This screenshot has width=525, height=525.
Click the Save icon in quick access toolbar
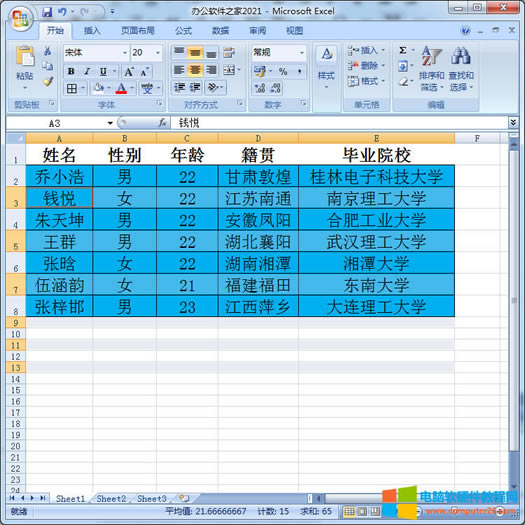(x=47, y=12)
